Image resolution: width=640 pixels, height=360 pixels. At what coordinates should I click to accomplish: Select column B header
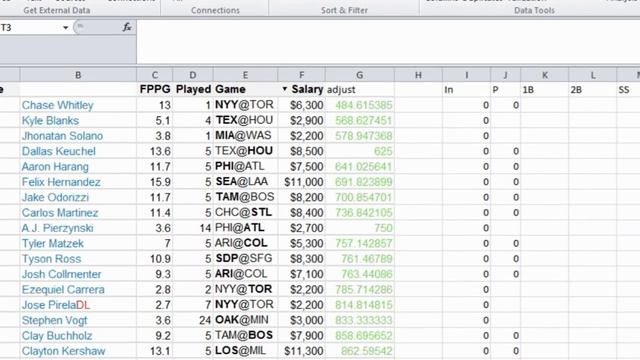click(78, 75)
